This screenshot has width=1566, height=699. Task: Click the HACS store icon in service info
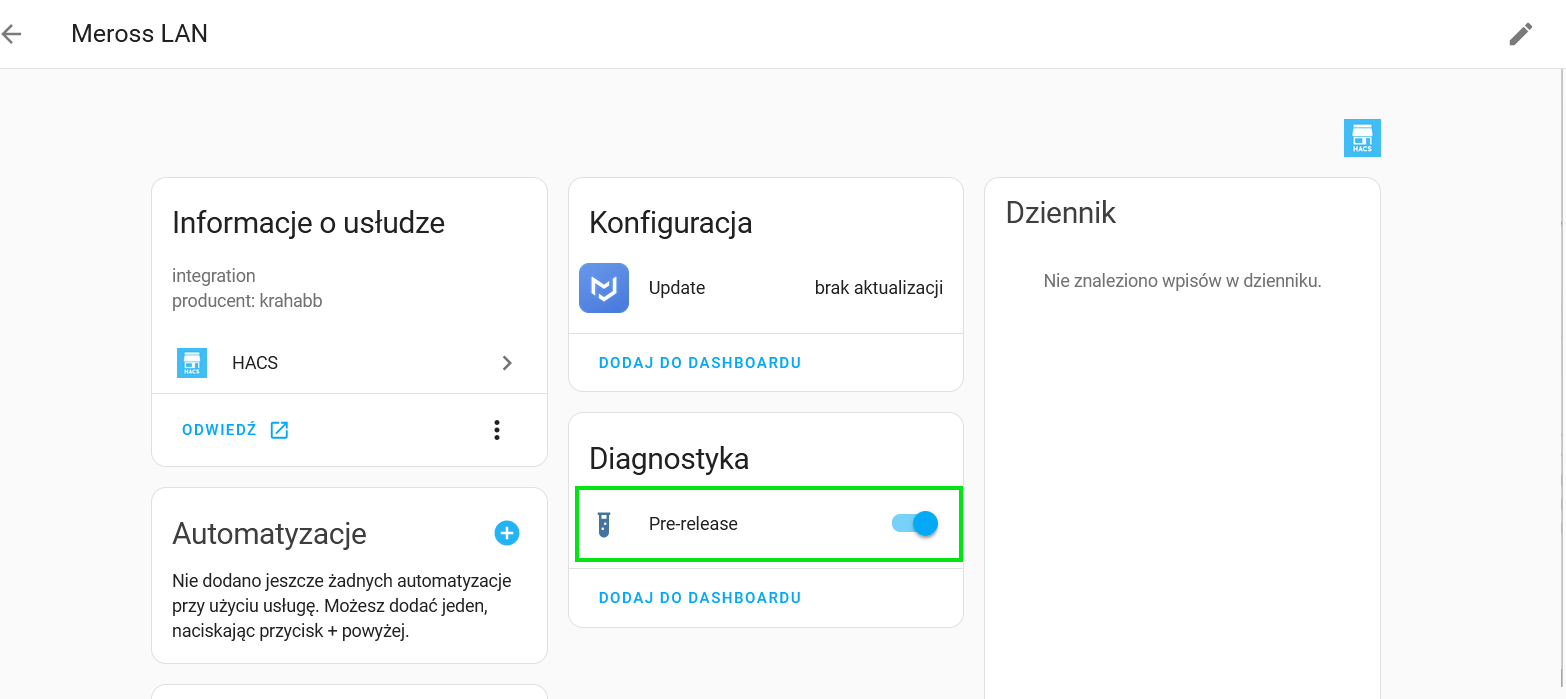(192, 363)
